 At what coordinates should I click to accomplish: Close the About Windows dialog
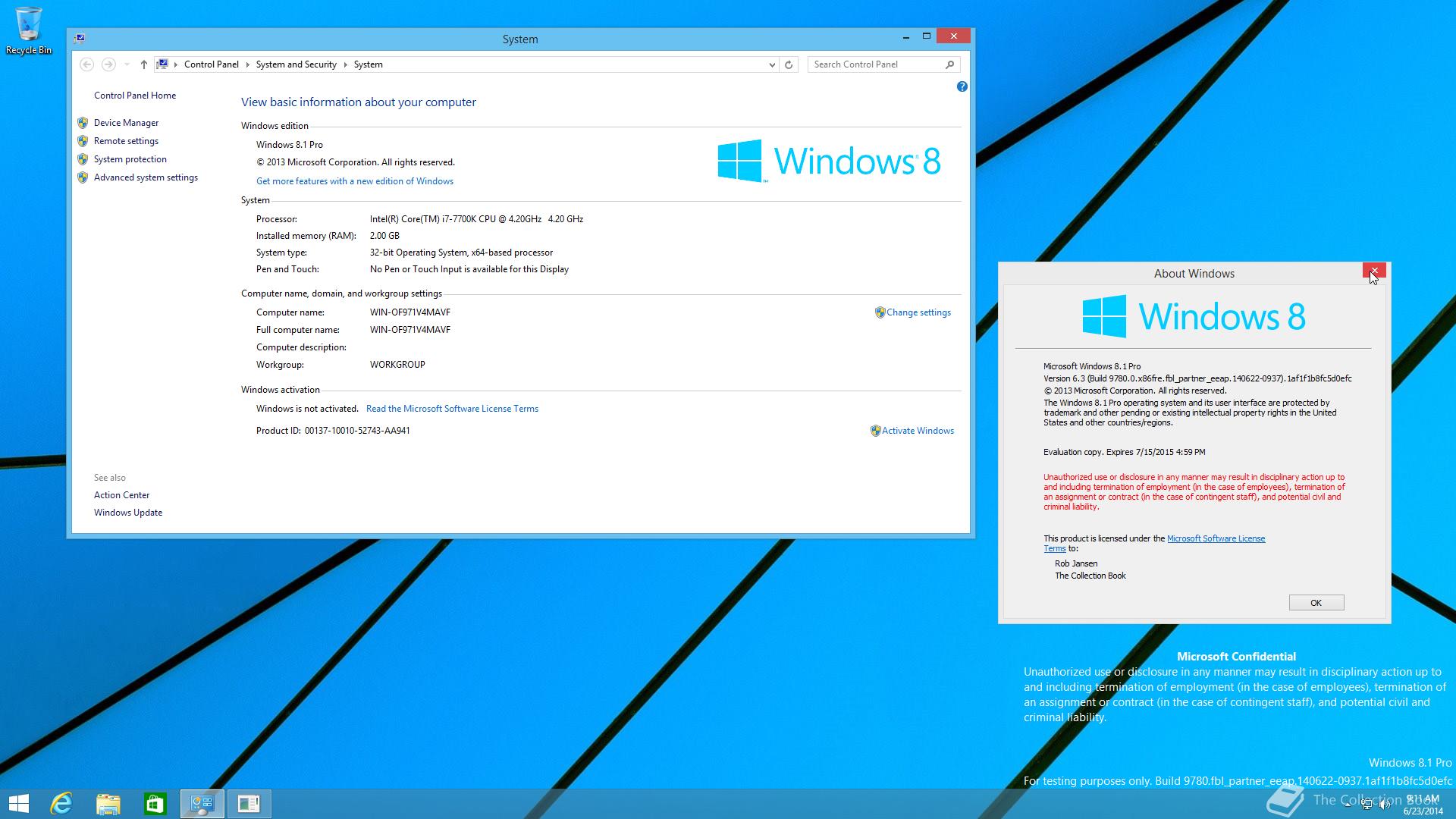point(1374,271)
